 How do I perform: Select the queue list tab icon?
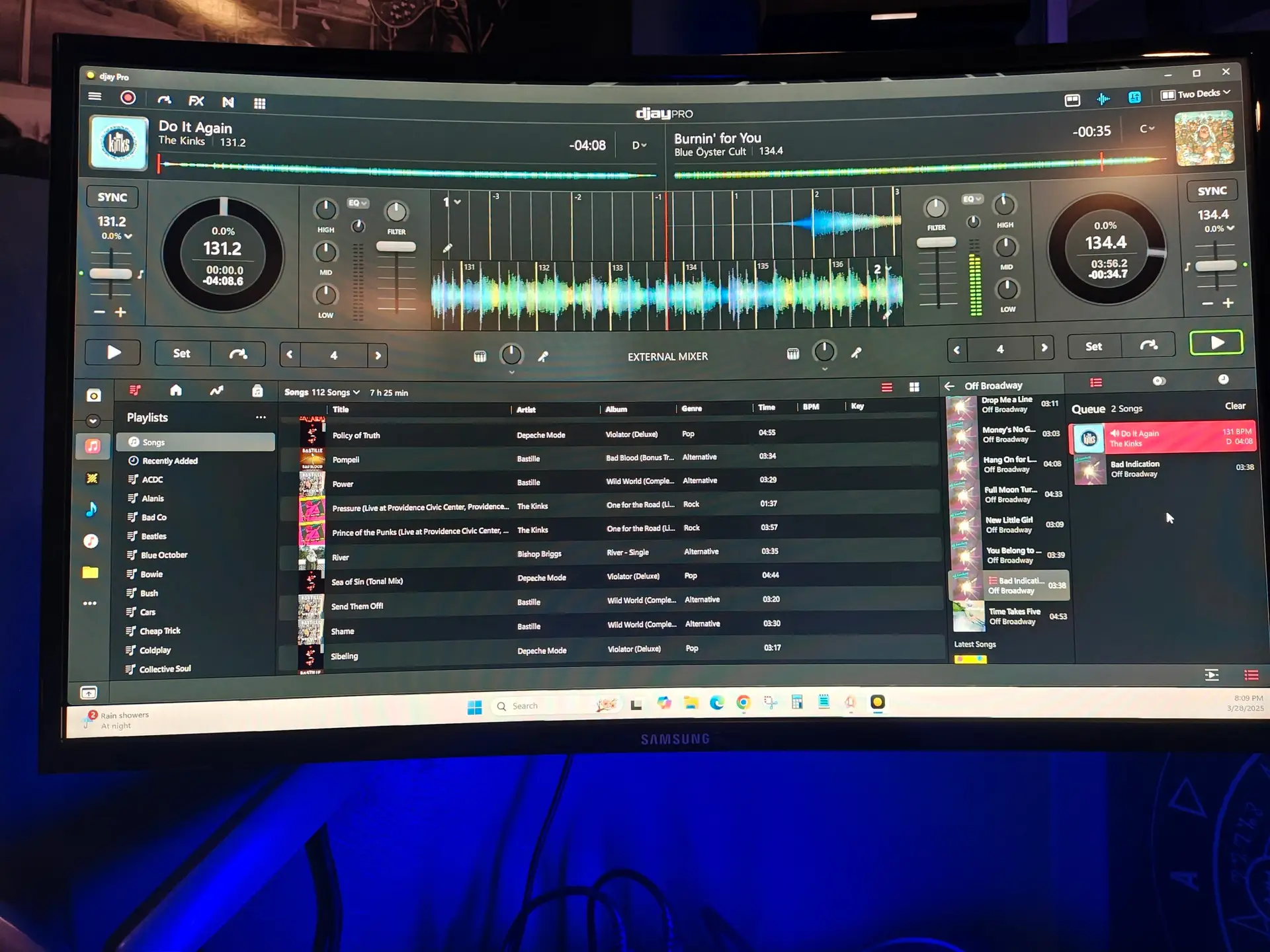pyautogui.click(x=1096, y=382)
